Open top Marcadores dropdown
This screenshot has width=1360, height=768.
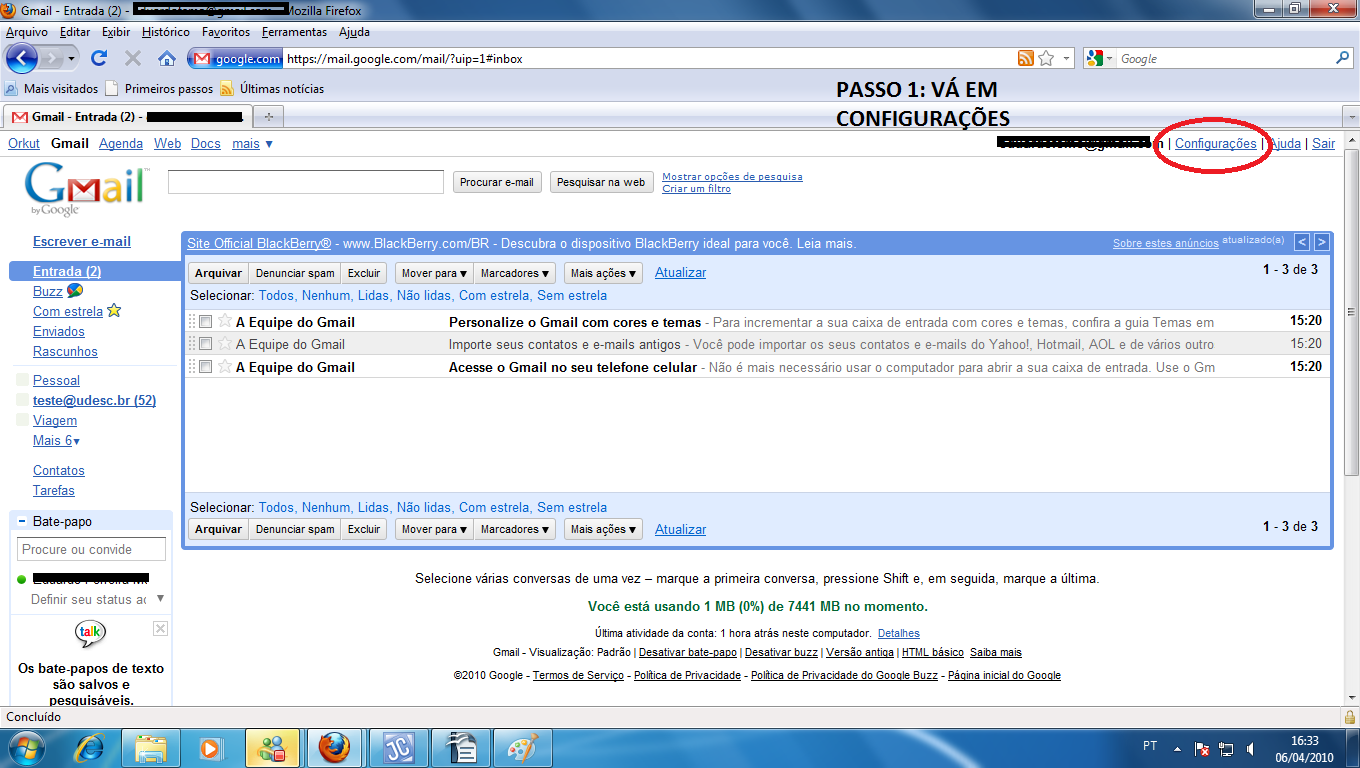pyautogui.click(x=514, y=273)
